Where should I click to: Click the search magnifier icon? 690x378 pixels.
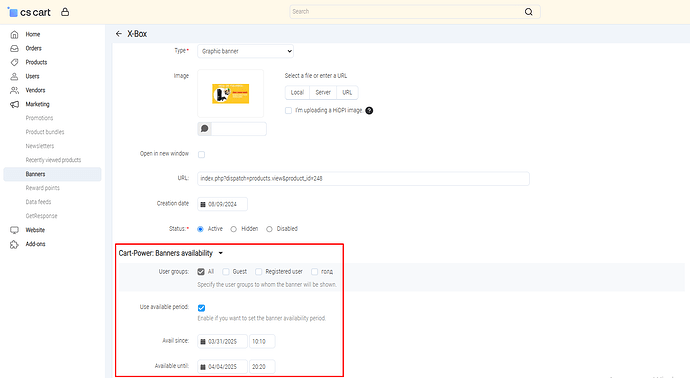tap(529, 12)
